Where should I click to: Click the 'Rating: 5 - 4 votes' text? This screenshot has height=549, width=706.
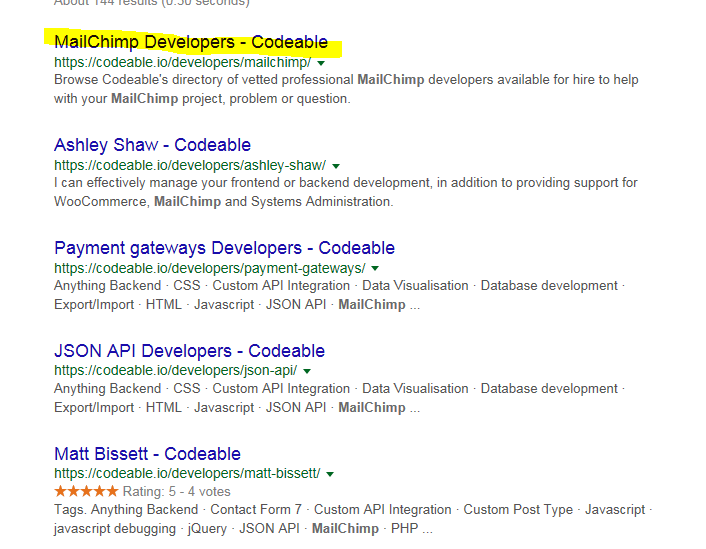click(x=176, y=491)
